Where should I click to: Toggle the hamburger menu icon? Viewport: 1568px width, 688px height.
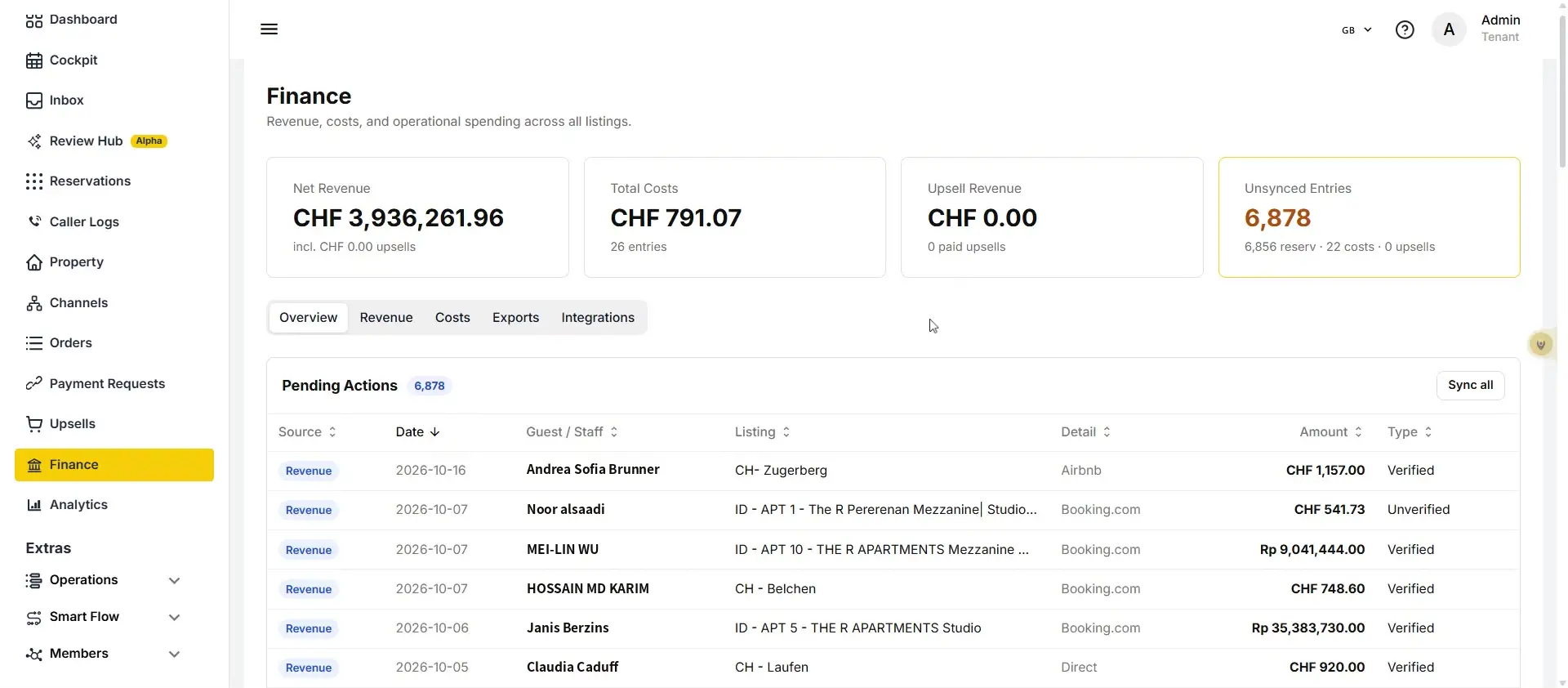269,29
